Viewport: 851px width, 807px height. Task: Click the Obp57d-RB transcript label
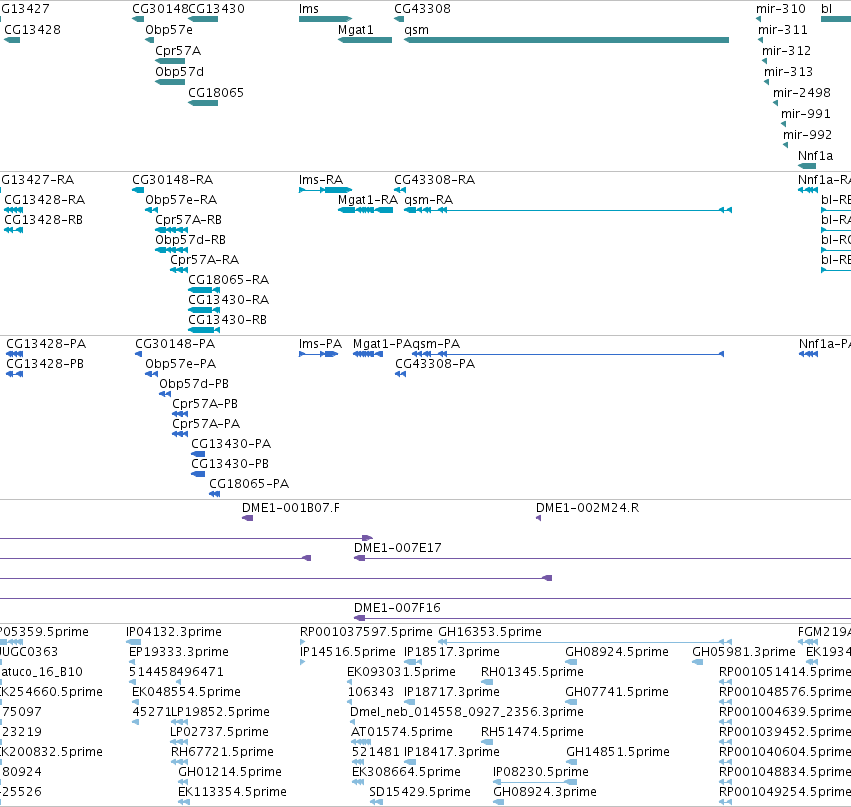coord(190,240)
